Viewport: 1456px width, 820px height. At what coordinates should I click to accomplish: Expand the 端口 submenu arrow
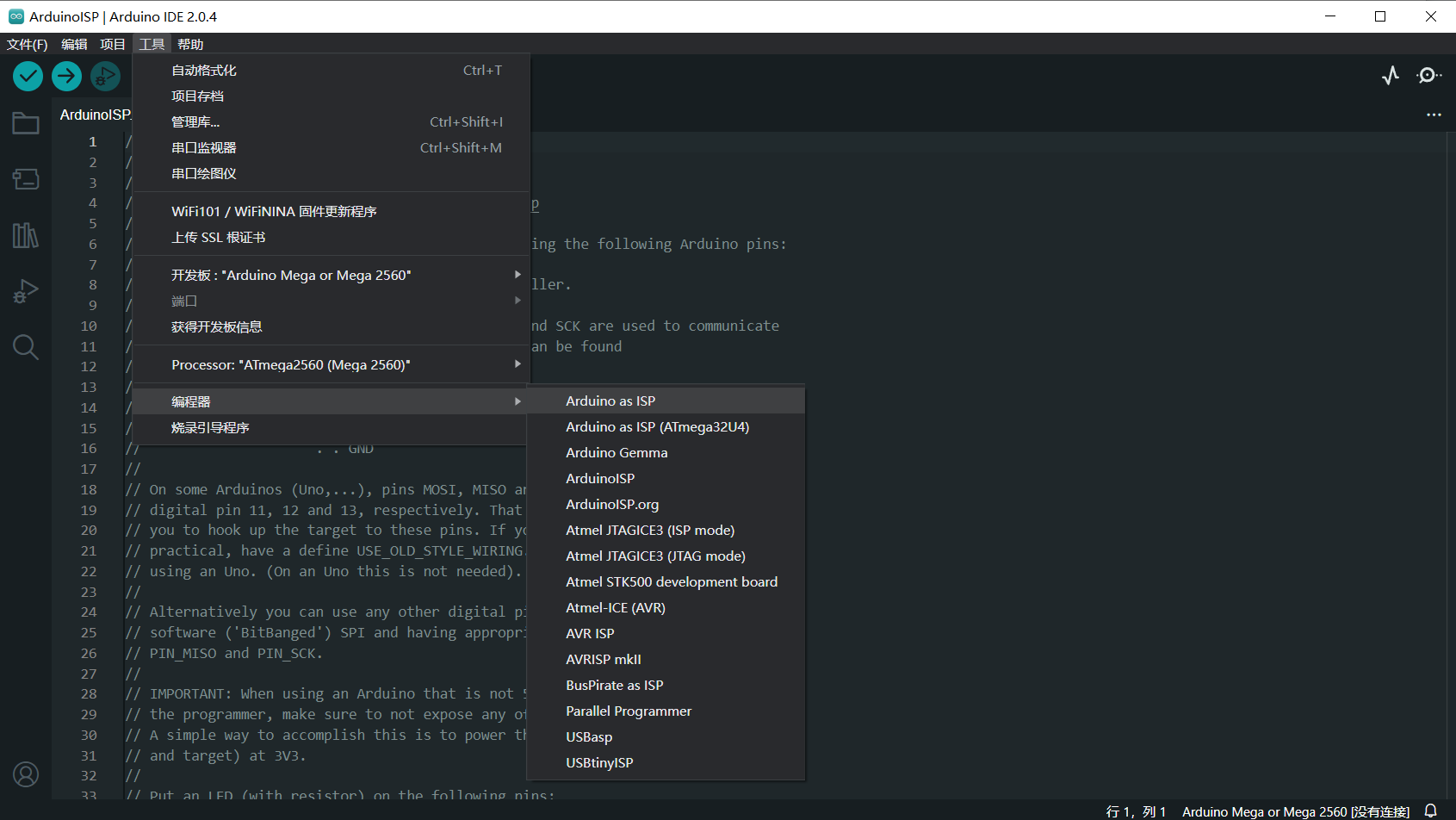point(517,301)
